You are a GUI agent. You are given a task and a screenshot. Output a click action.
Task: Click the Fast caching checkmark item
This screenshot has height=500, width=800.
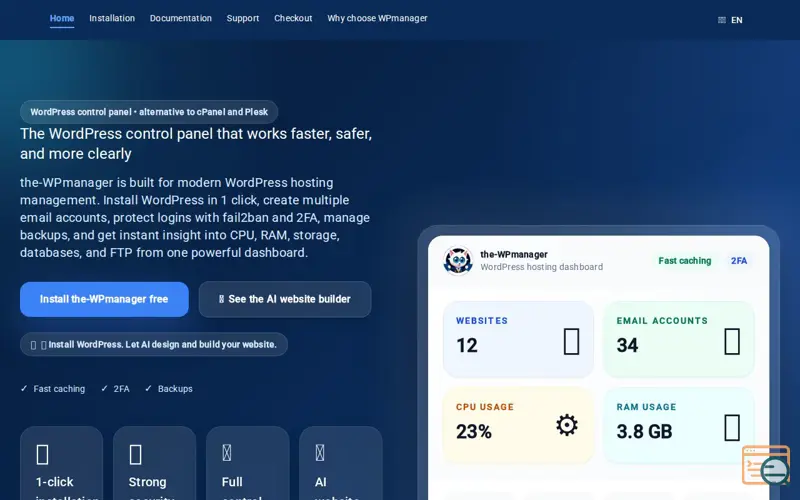pyautogui.click(x=53, y=389)
